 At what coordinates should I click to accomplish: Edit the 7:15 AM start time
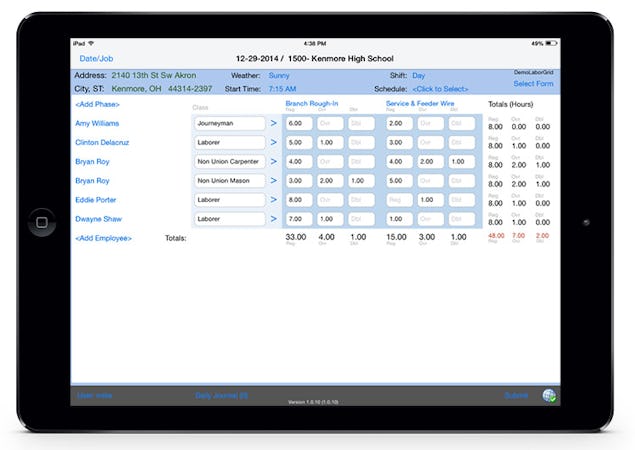coord(282,89)
